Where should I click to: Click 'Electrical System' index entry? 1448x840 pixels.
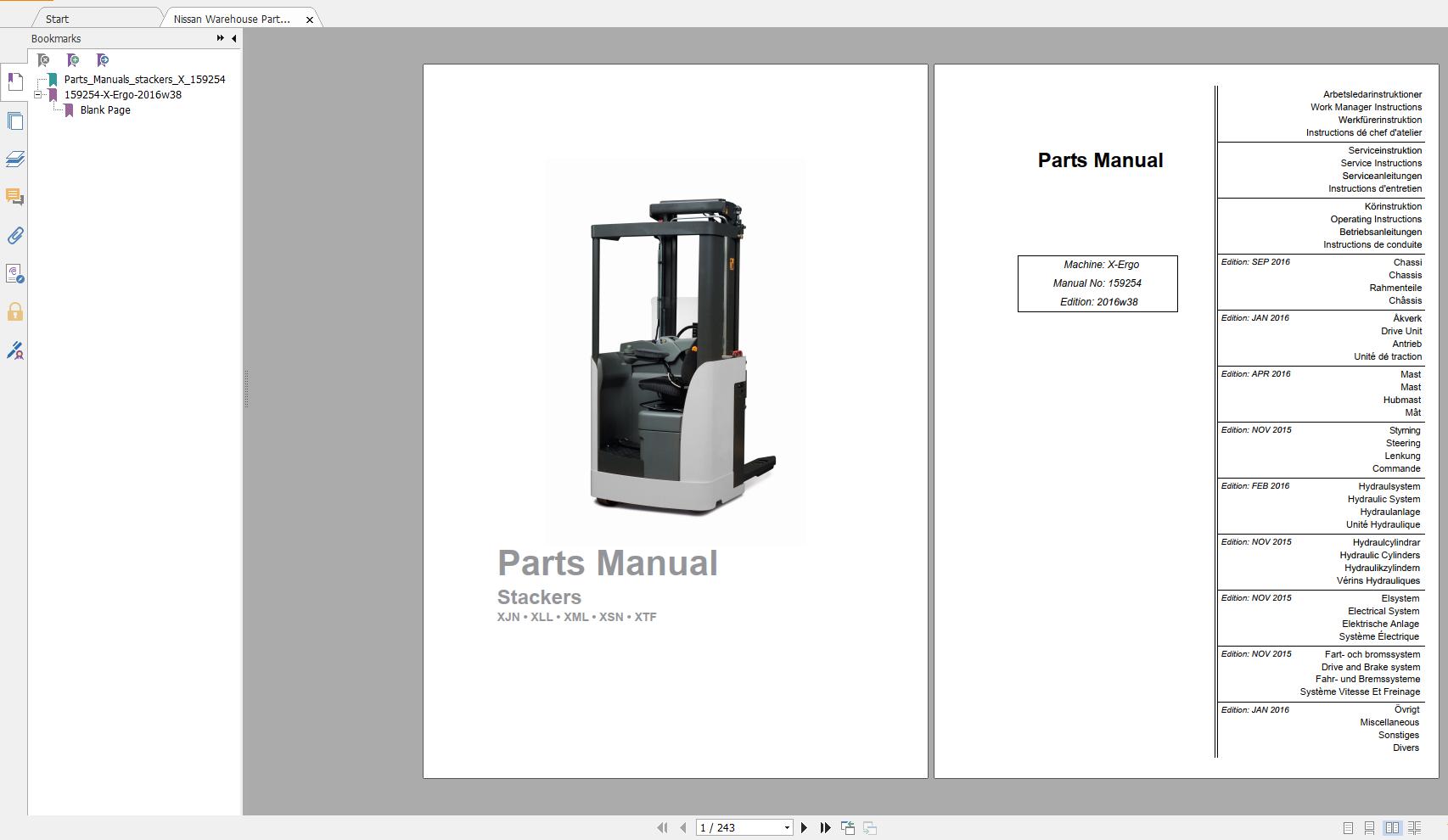coord(1383,612)
